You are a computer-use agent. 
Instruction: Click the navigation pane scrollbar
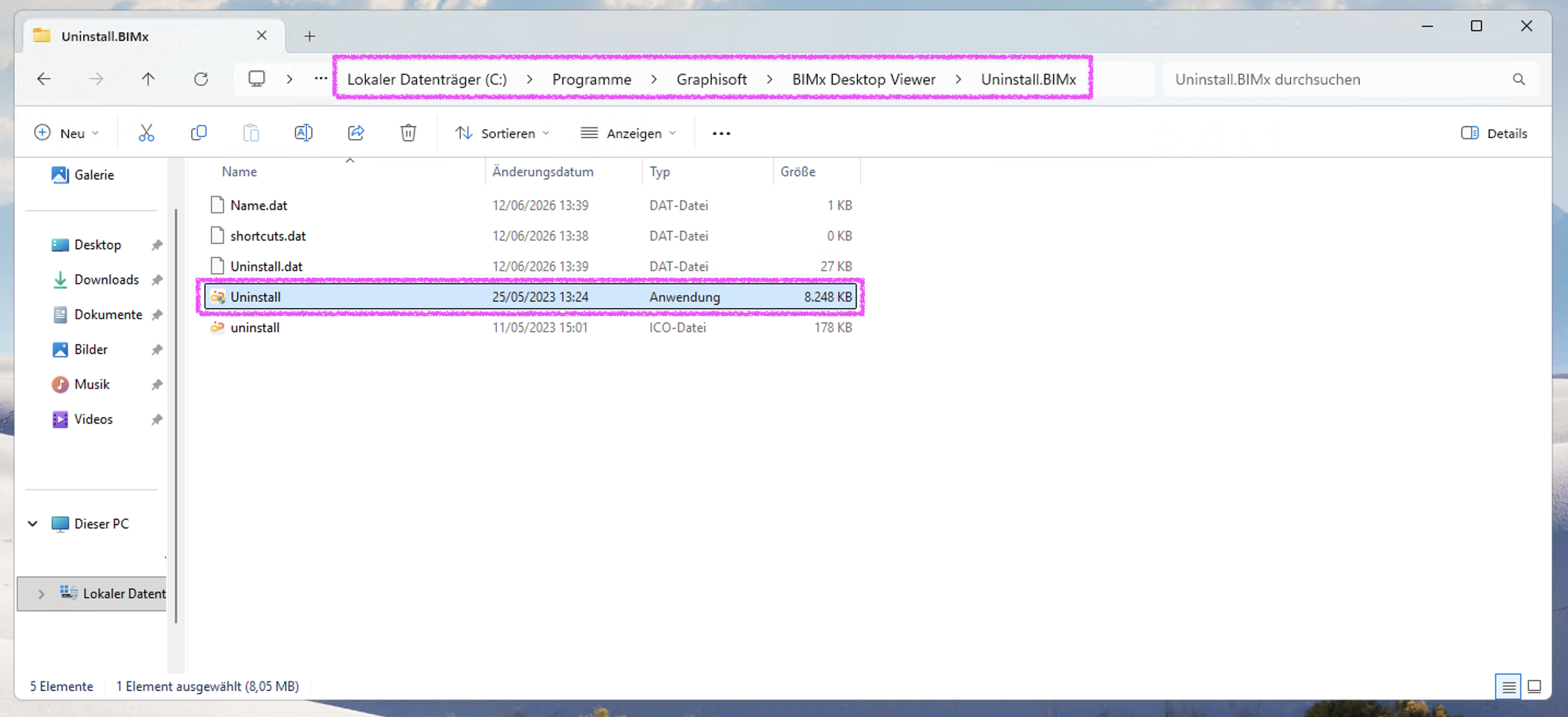176,416
